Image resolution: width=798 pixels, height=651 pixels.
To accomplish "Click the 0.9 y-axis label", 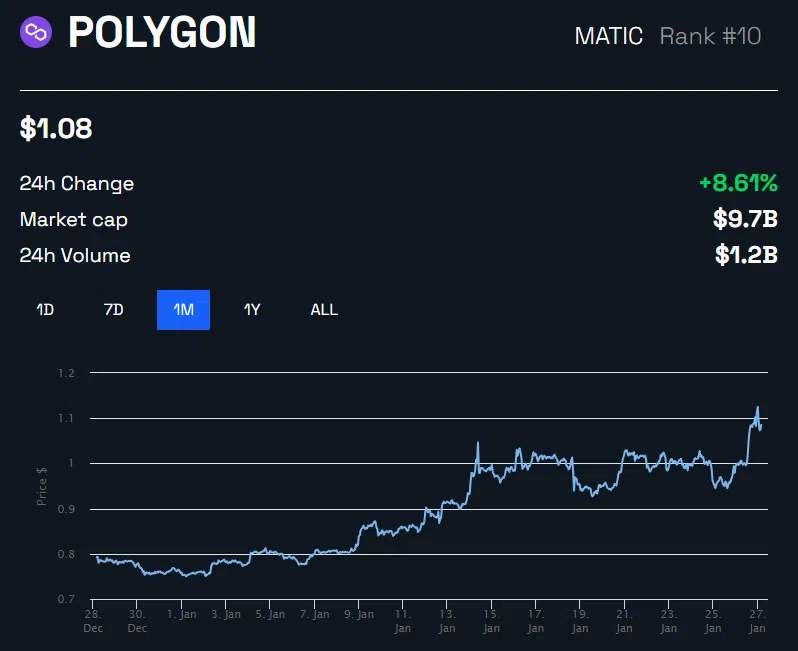I will [66, 509].
